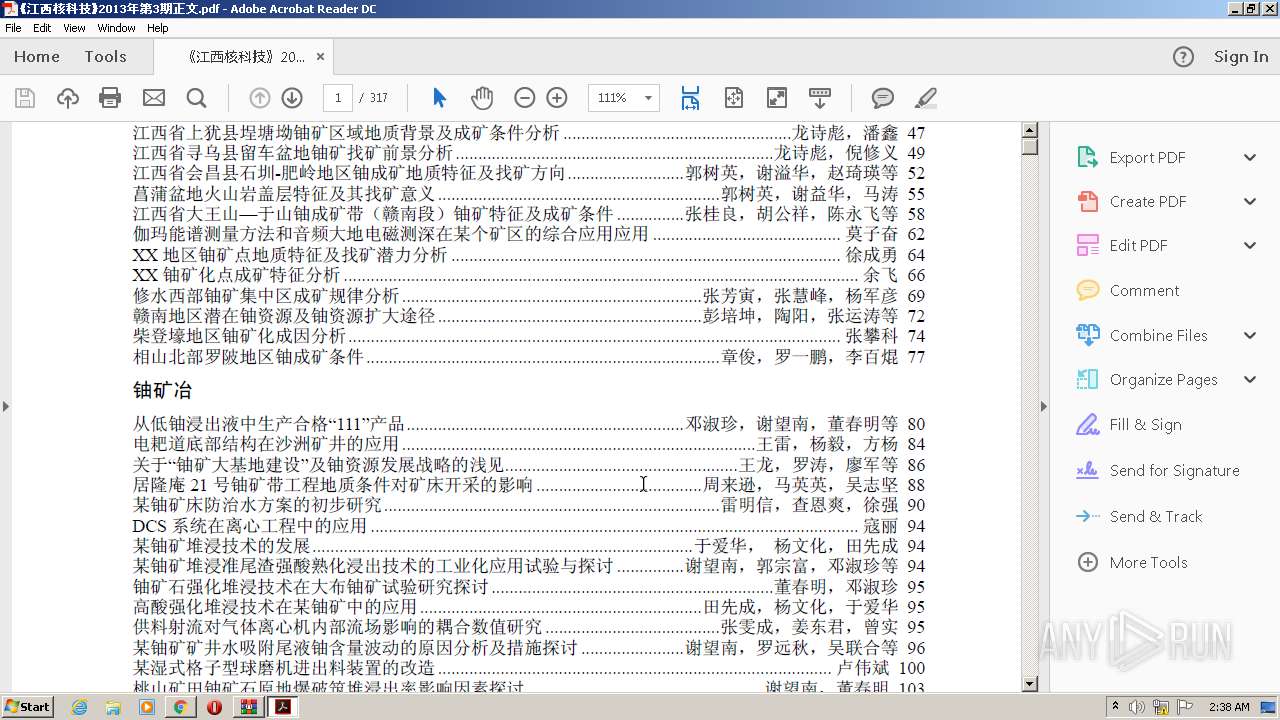This screenshot has width=1280, height=720.
Task: Click the vertical scrollbar down arrow
Action: 1030,684
